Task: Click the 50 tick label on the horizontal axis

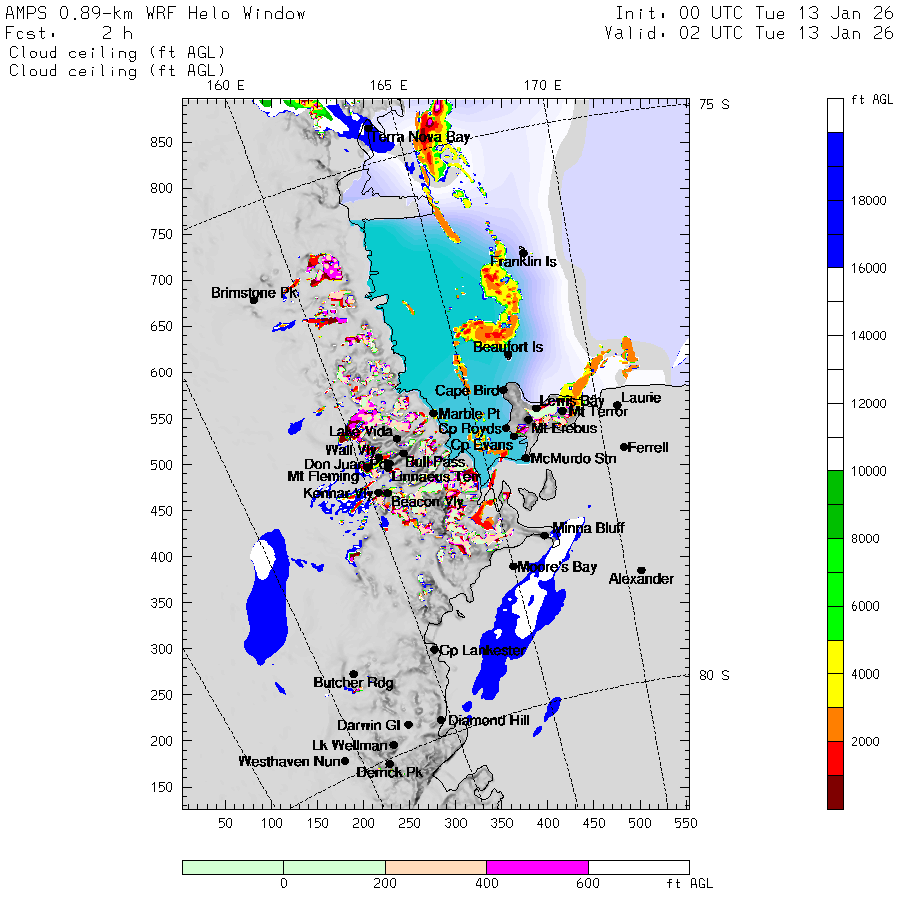Action: click(x=225, y=824)
